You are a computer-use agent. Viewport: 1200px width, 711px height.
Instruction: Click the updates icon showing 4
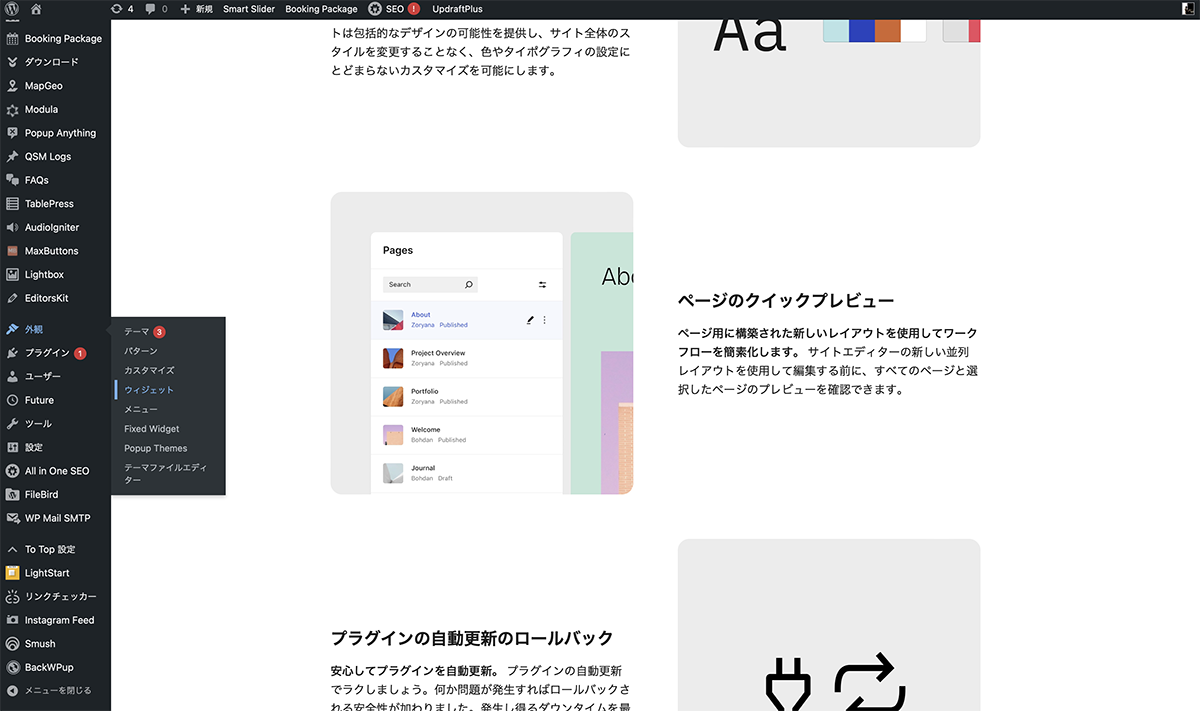click(x=123, y=9)
